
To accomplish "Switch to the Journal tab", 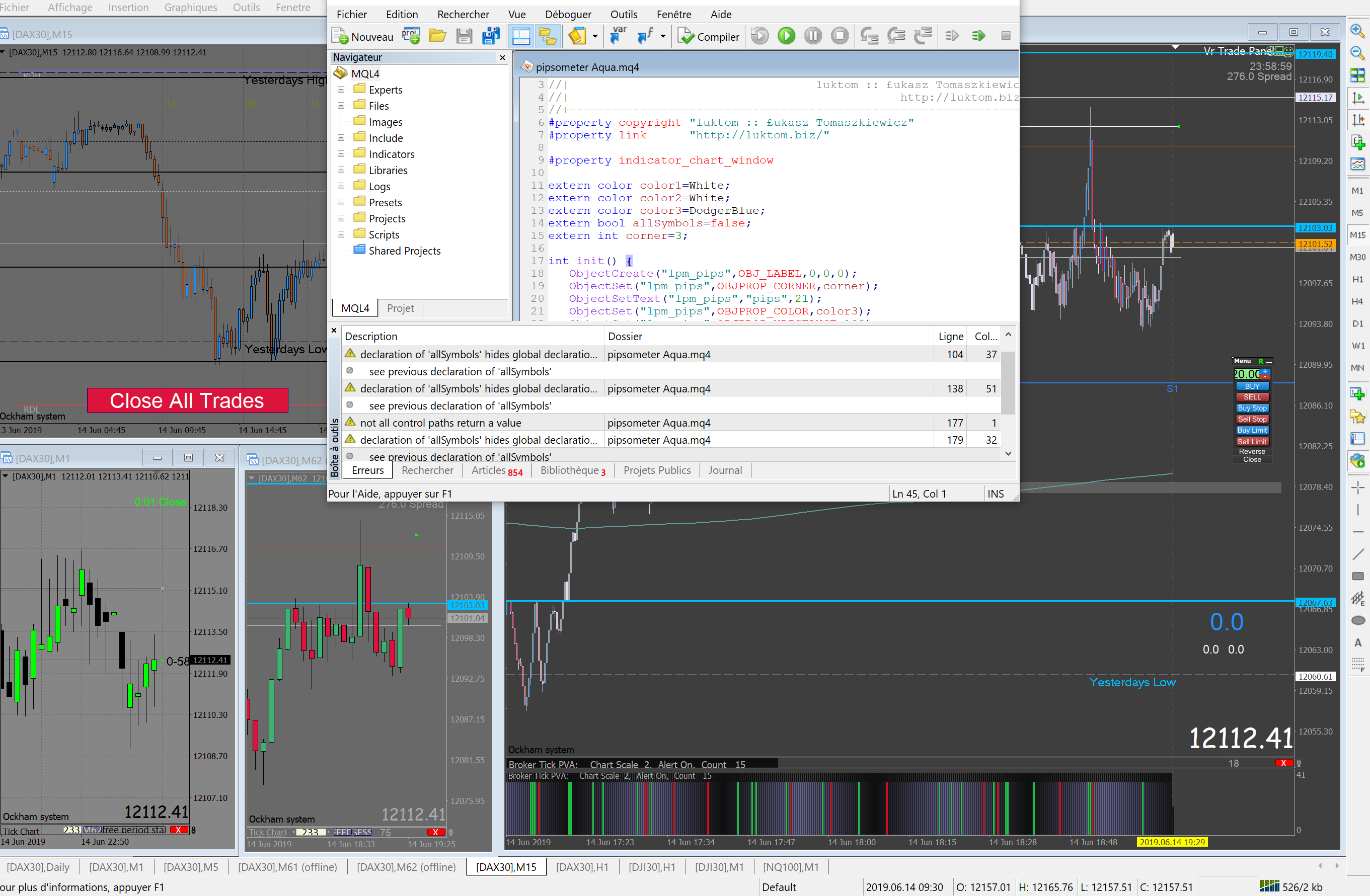I will tap(724, 470).
